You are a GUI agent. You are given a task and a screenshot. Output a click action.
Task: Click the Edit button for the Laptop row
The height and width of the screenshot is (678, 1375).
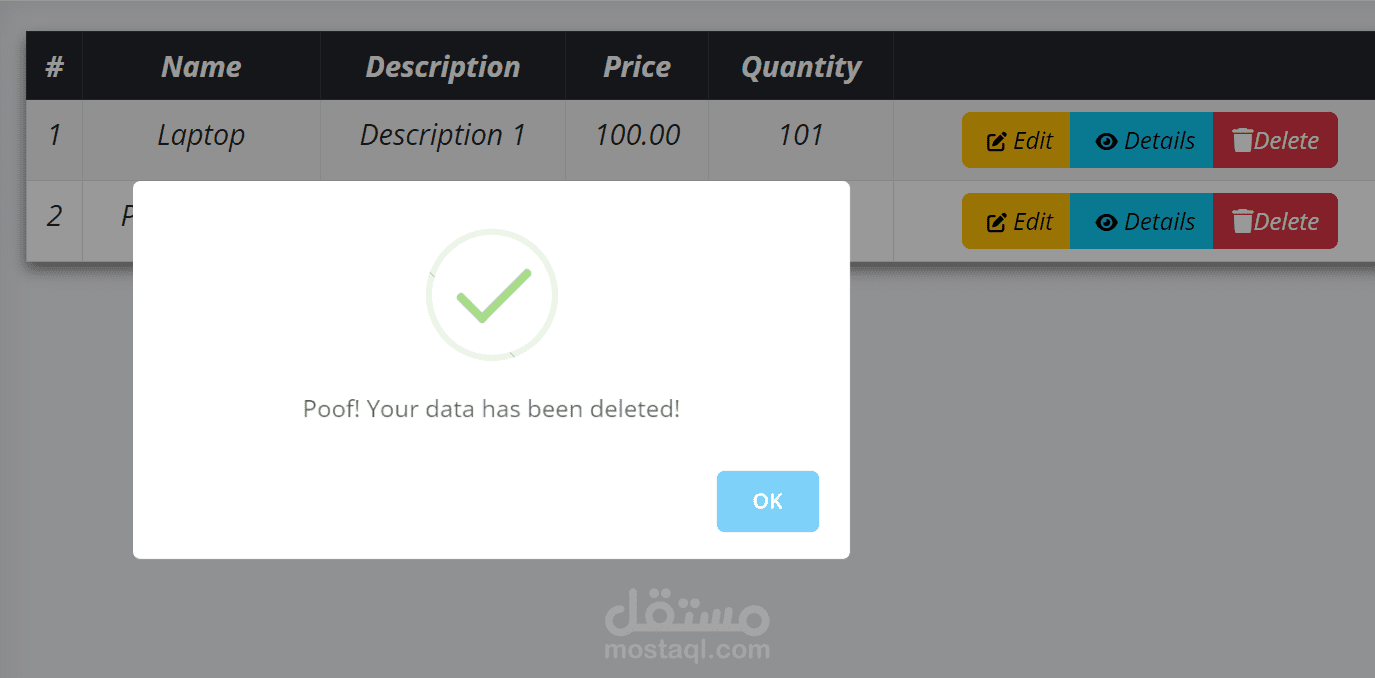(x=1015, y=140)
